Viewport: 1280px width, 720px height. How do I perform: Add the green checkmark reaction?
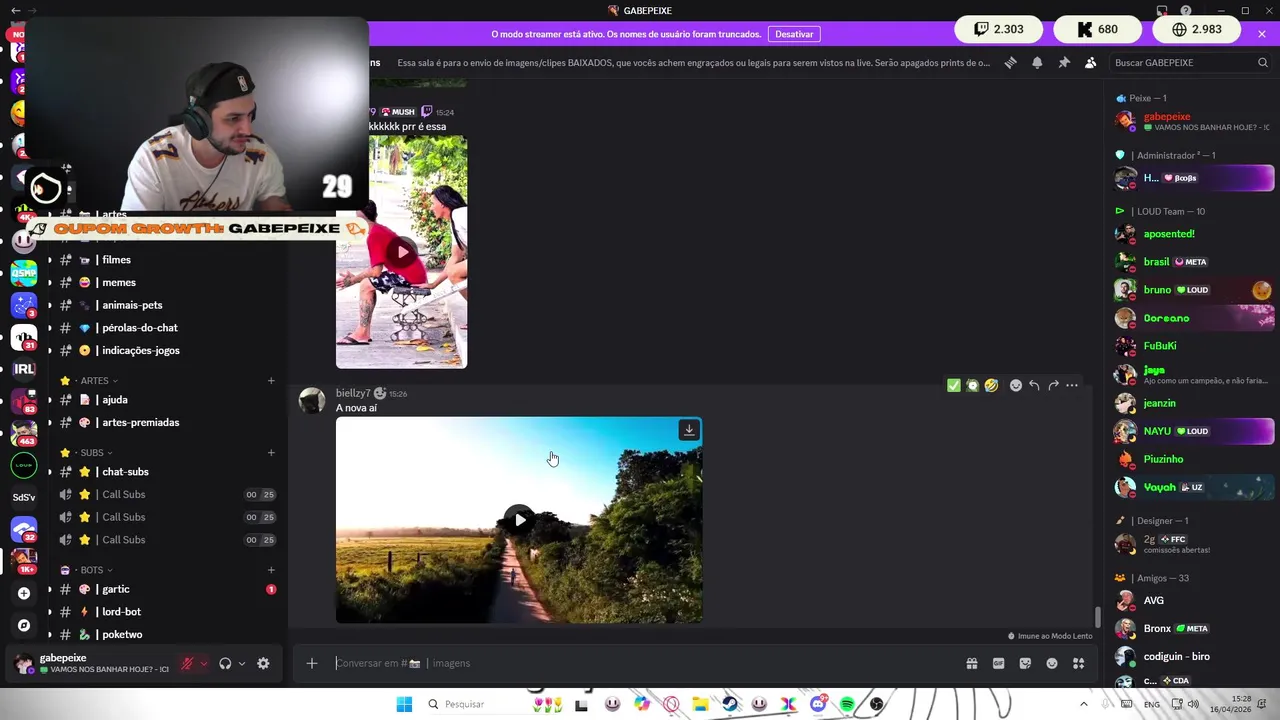953,385
